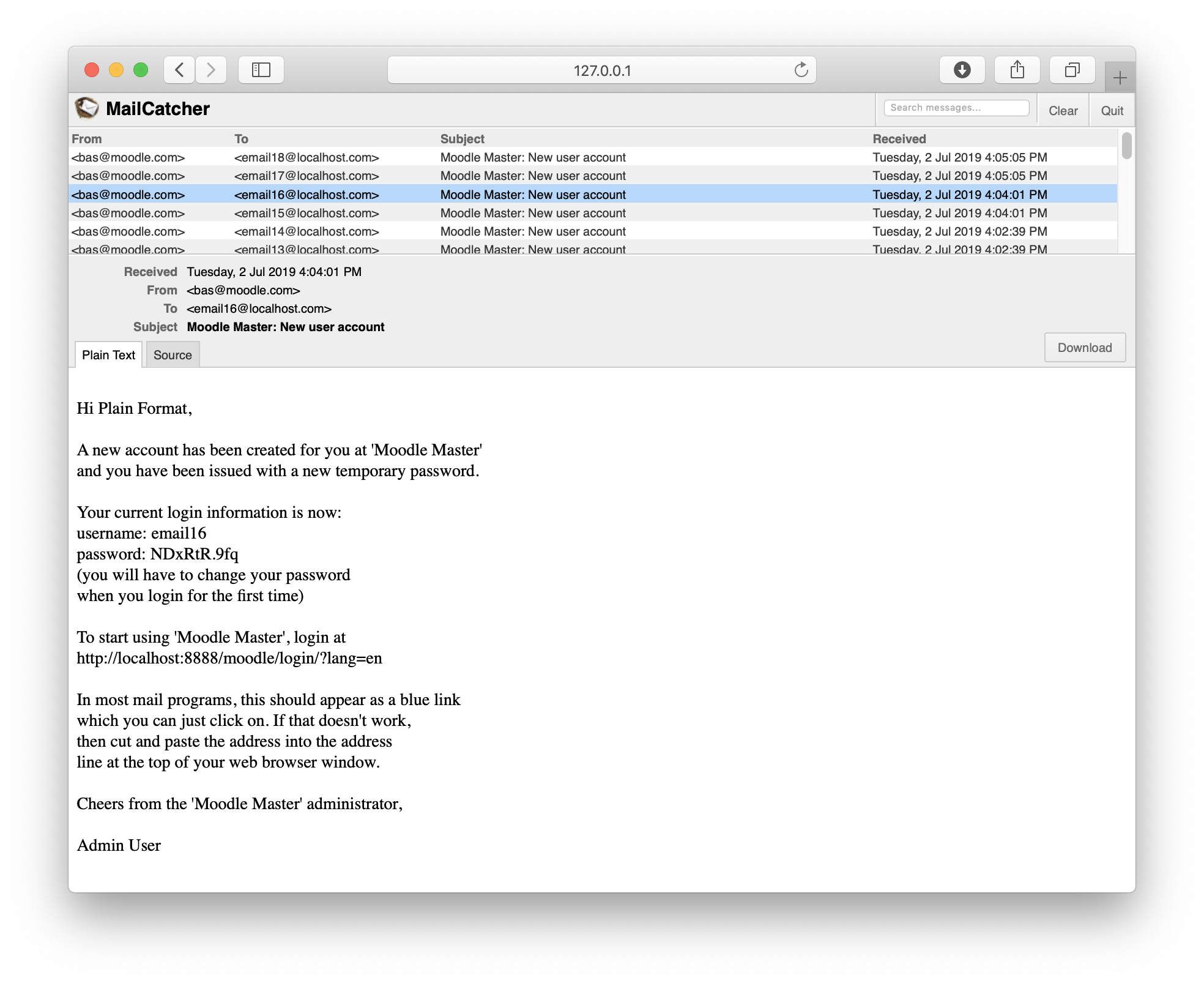This screenshot has width=1204, height=983.
Task: Minimize the window with yellow button
Action: tap(116, 70)
